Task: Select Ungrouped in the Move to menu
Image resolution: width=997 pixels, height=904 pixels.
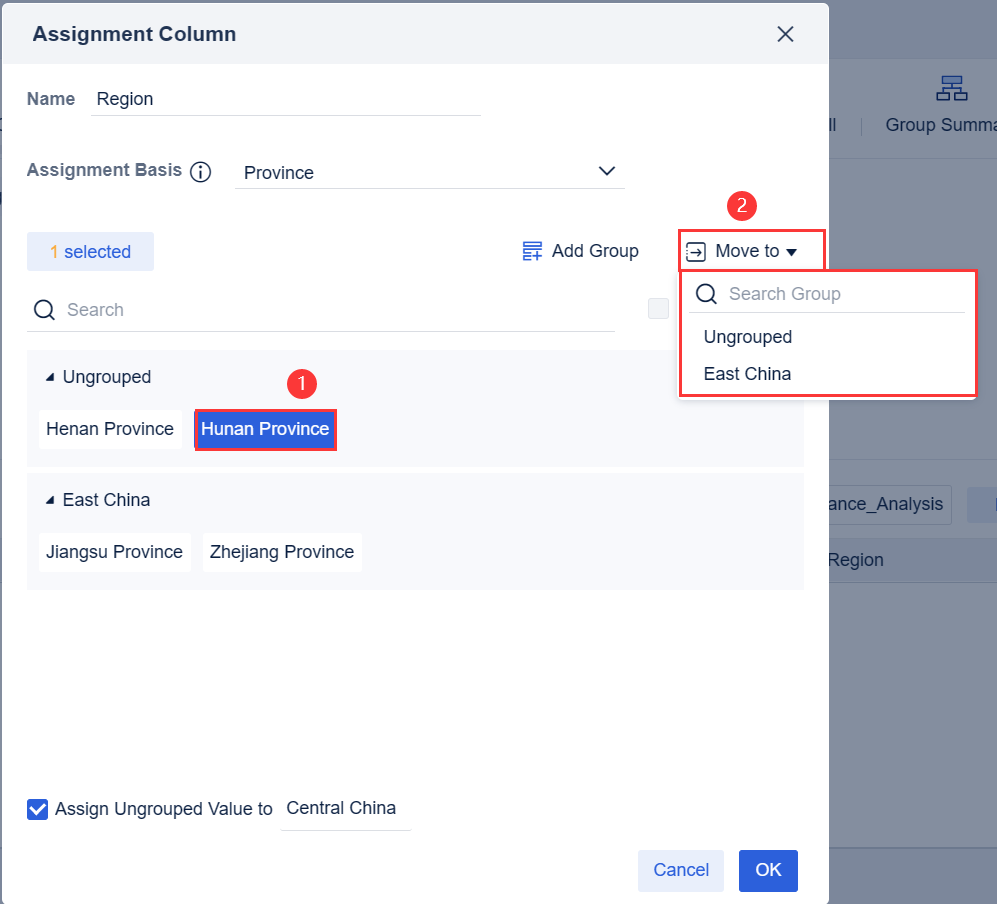Action: [747, 337]
